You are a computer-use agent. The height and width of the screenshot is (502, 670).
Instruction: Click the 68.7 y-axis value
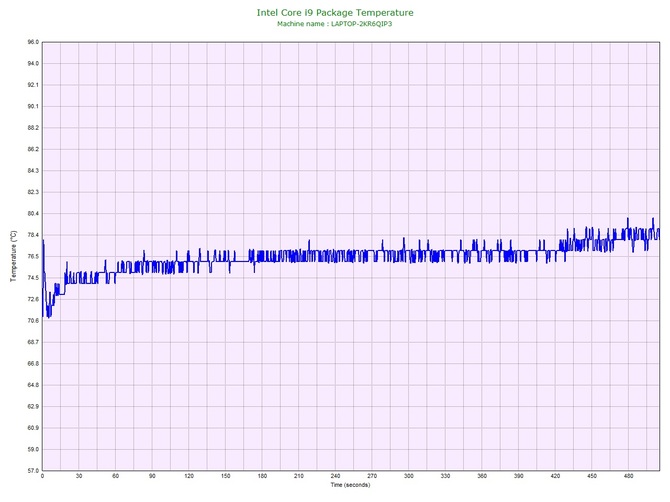pyautogui.click(x=33, y=342)
